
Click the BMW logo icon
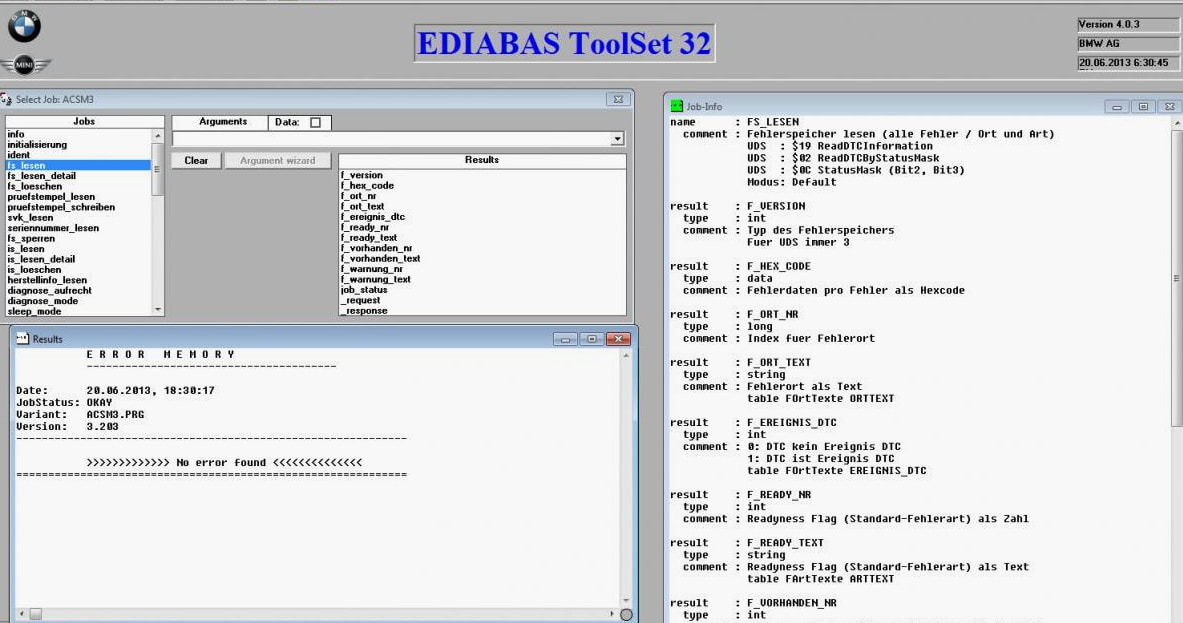point(24,26)
